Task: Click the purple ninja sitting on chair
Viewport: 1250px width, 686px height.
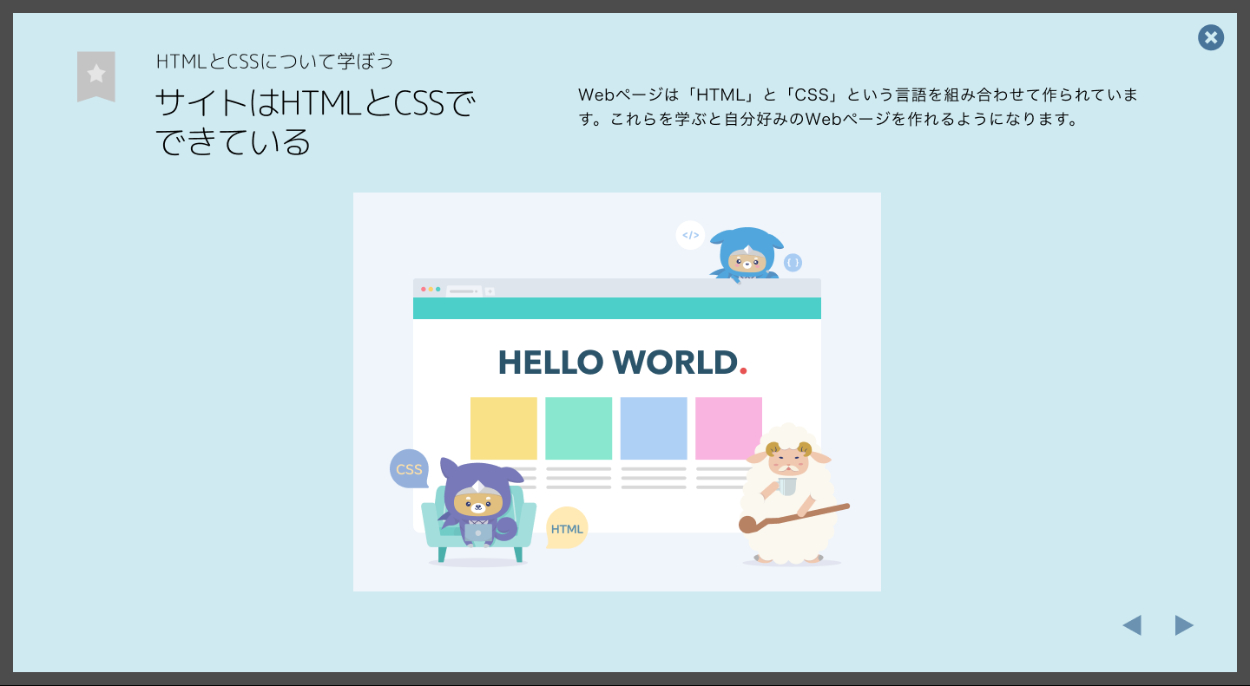Action: click(x=477, y=505)
